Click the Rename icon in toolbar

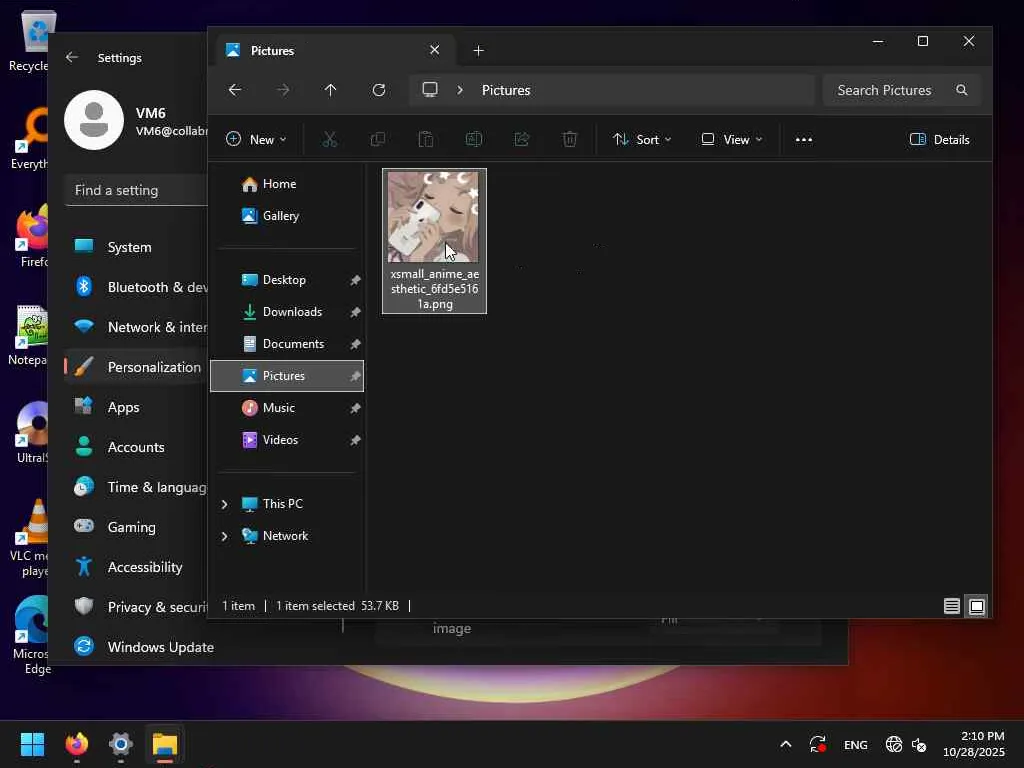pos(474,140)
